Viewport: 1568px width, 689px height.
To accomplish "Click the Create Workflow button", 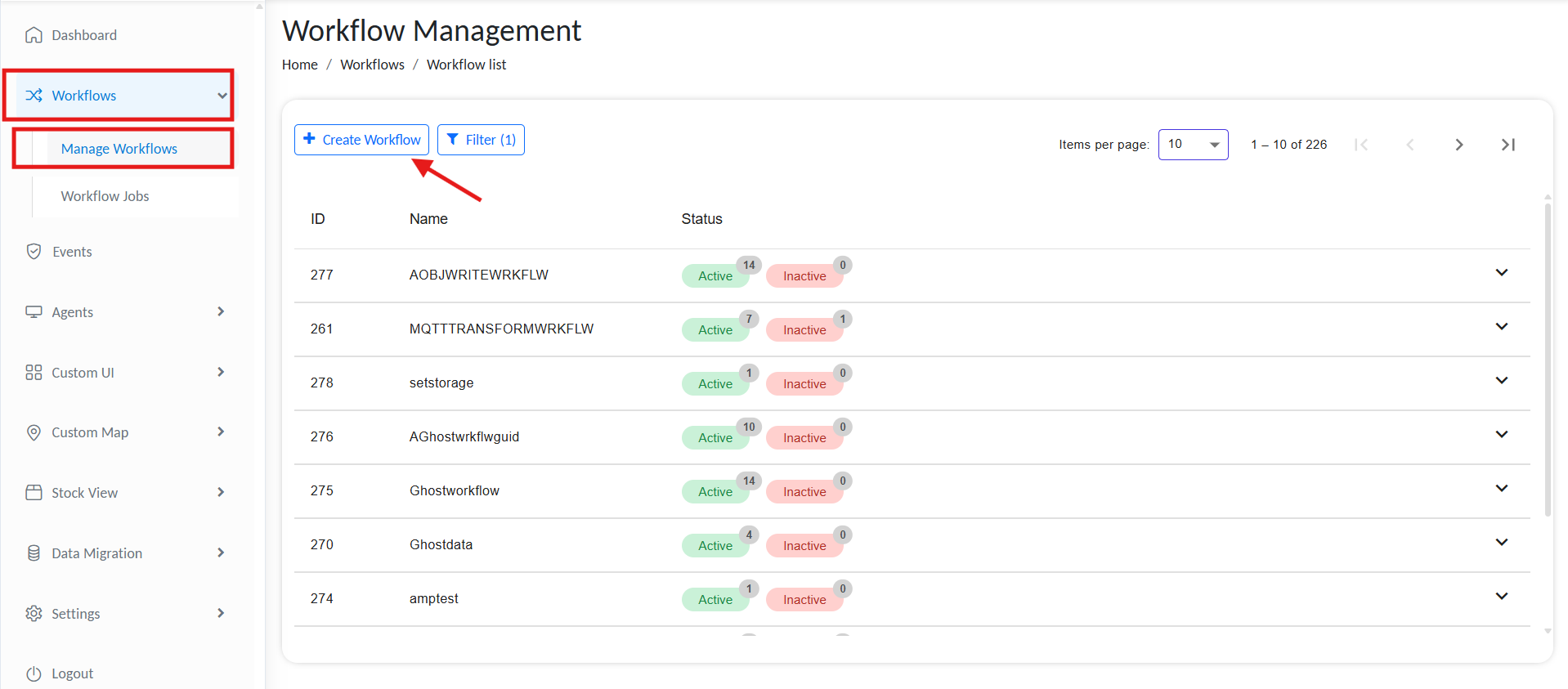I will point(361,140).
